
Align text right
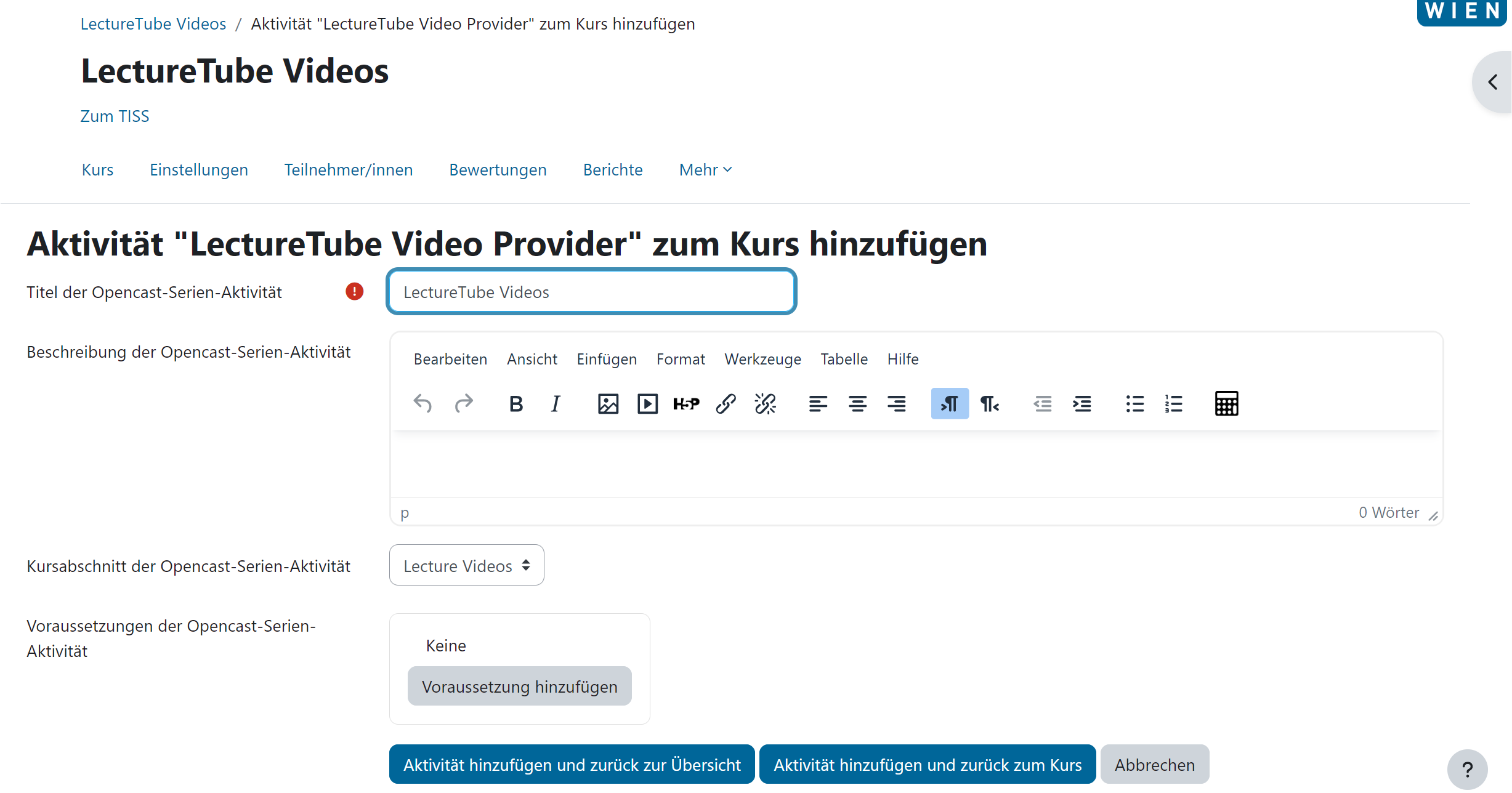pos(897,404)
